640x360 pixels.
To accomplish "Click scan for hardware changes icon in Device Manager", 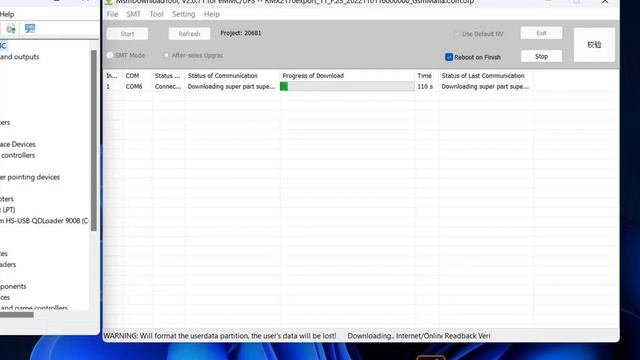I will click(x=11, y=29).
